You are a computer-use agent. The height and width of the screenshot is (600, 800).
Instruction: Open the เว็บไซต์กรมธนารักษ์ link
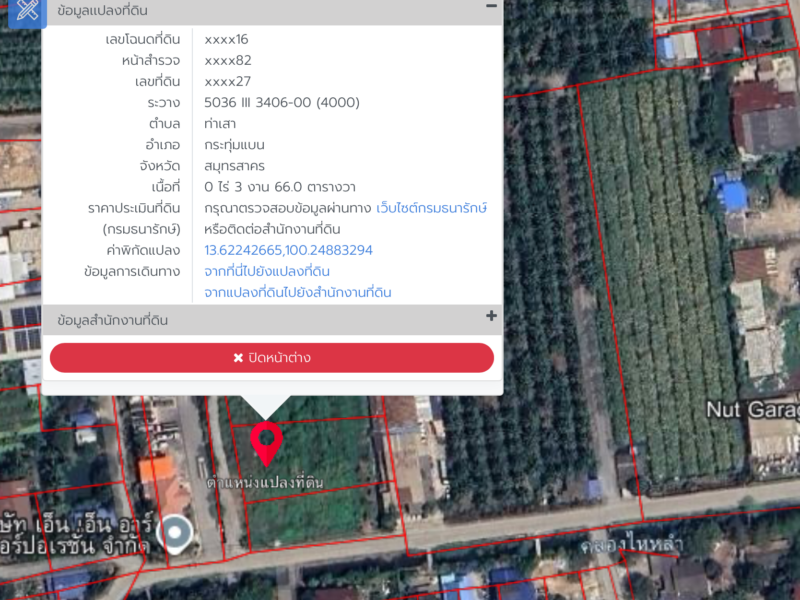pyautogui.click(x=431, y=208)
